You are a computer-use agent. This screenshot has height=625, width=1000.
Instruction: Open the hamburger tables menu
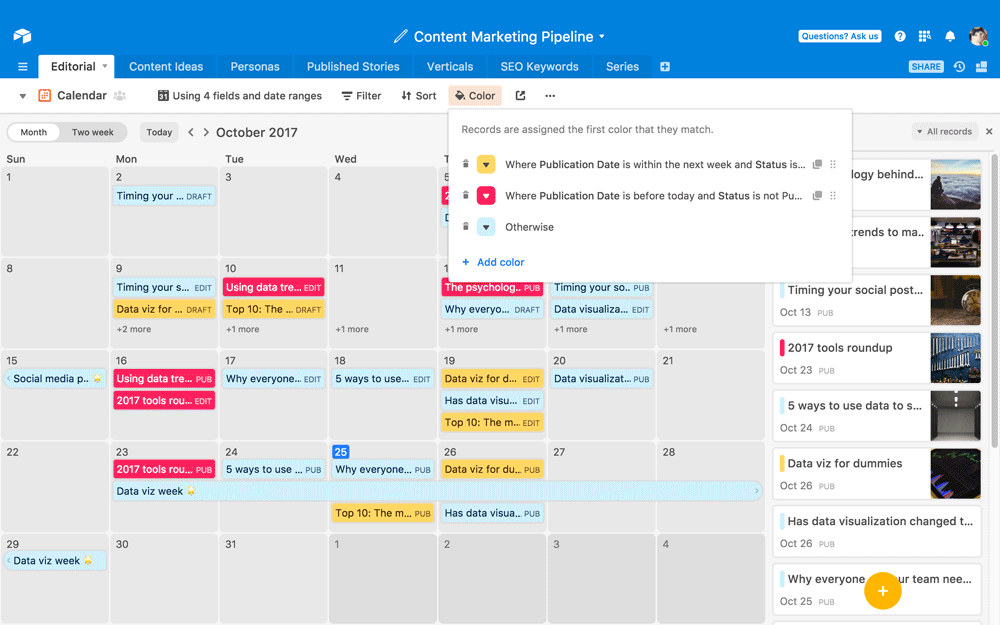click(23, 66)
